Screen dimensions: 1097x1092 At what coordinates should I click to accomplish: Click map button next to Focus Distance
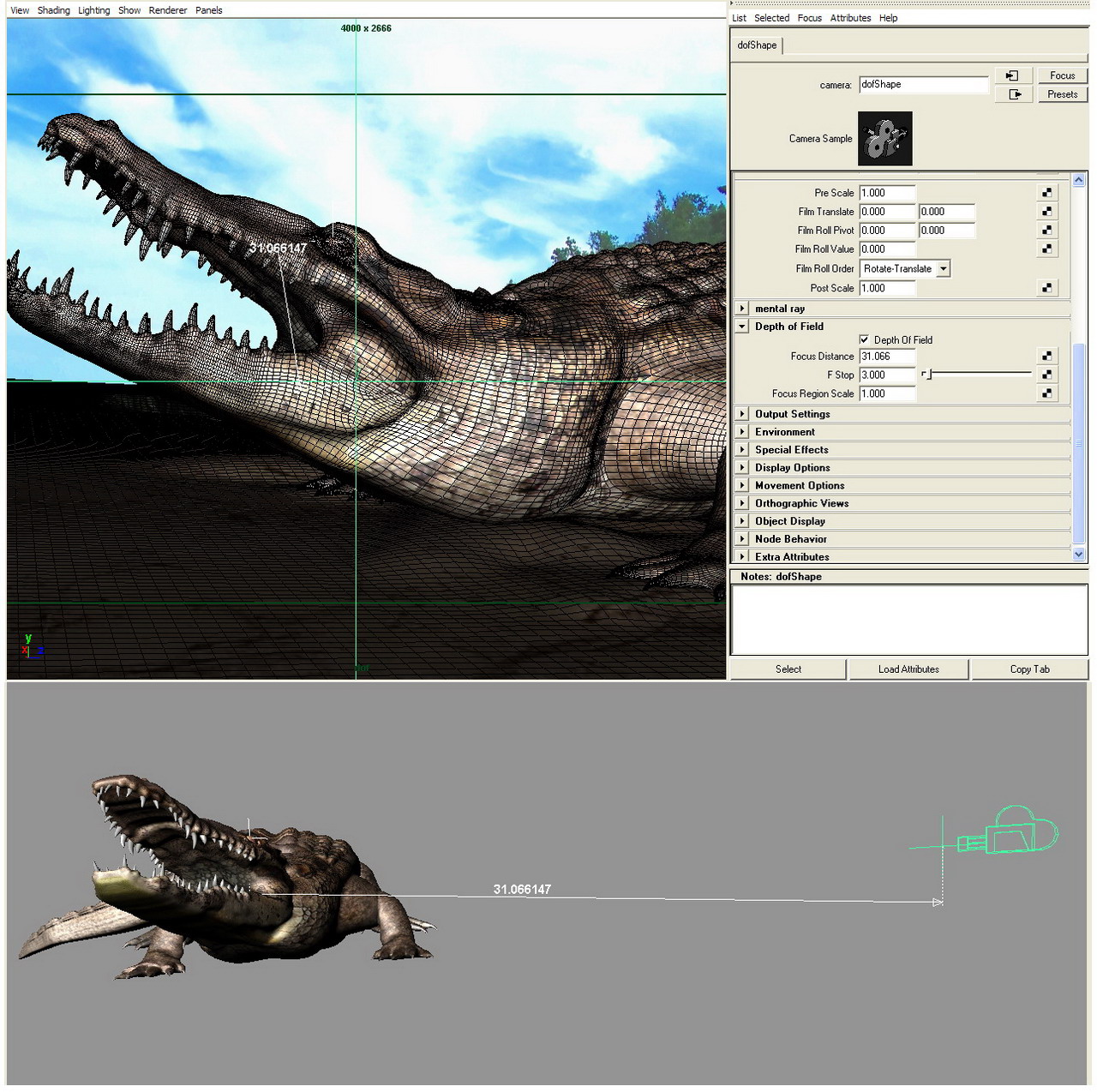tap(1046, 357)
